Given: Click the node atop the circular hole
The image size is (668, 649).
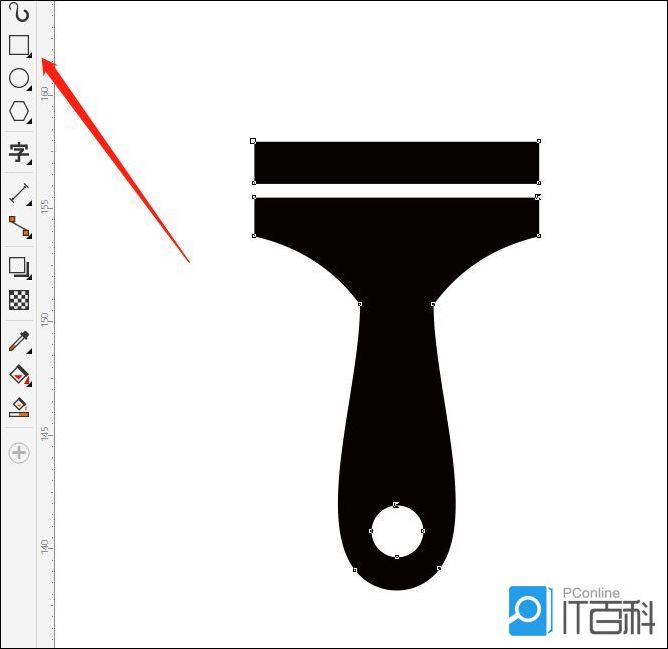Looking at the screenshot, I should pyautogui.click(x=396, y=505).
